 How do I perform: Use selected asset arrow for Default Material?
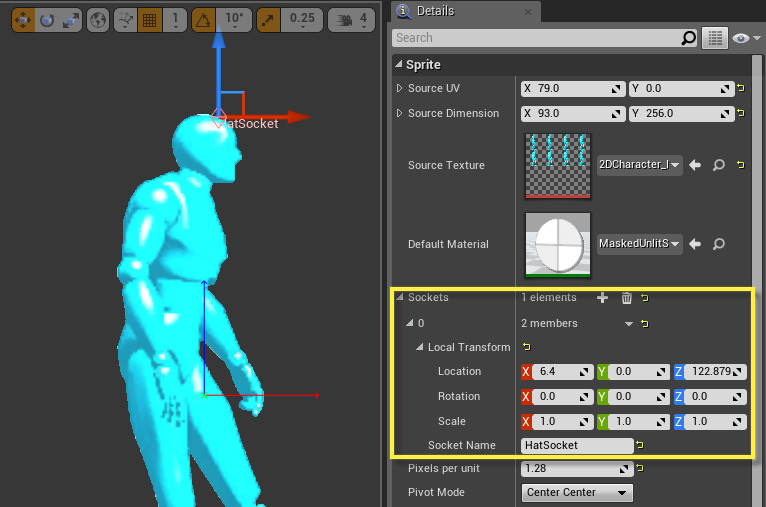tap(696, 244)
